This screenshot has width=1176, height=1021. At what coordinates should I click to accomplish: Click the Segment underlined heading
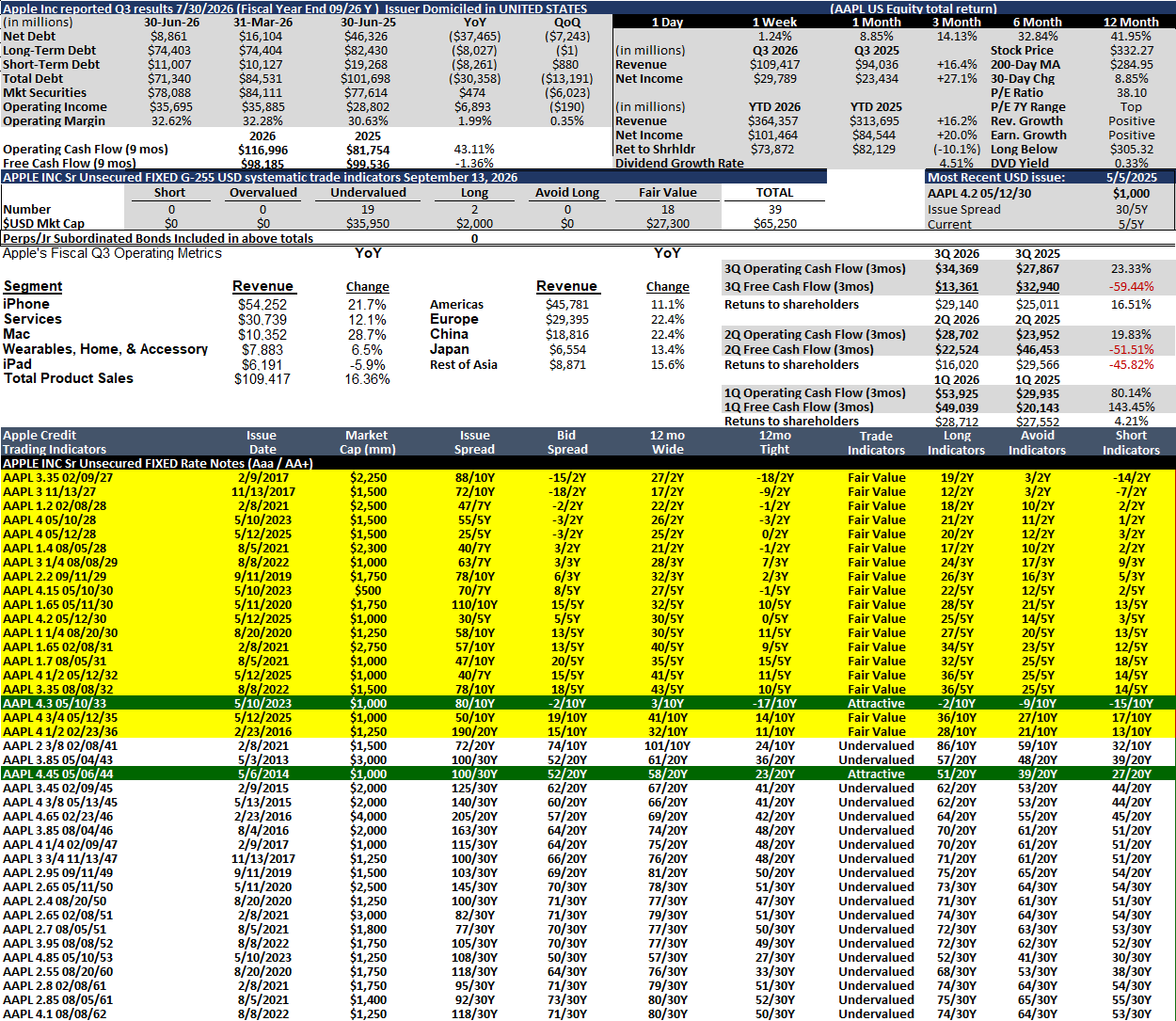click(33, 287)
